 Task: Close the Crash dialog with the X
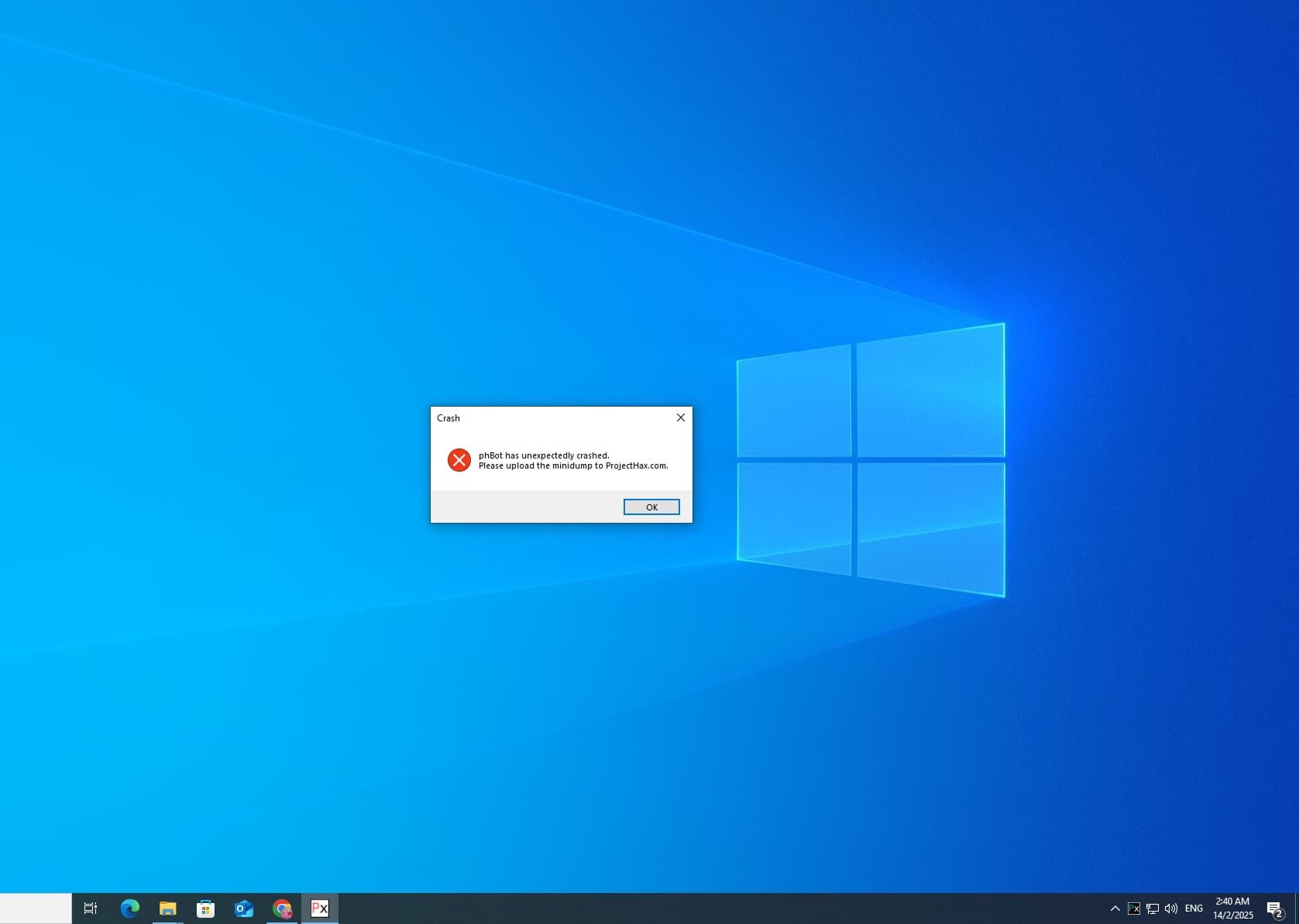(x=680, y=417)
